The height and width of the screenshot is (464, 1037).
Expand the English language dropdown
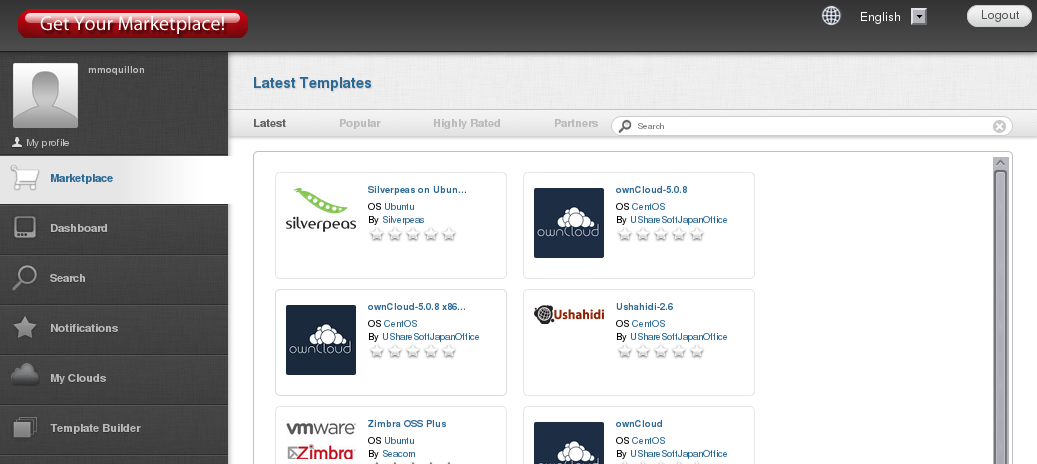pos(919,17)
